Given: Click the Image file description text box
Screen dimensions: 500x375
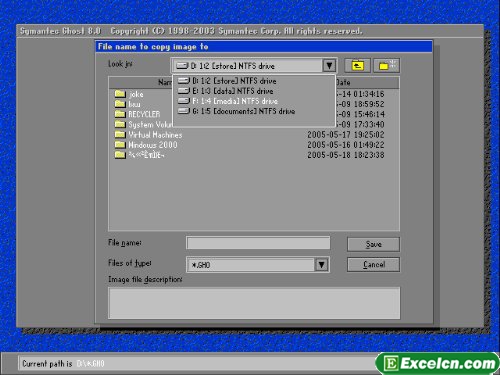Looking at the screenshot, I should coord(254,303).
